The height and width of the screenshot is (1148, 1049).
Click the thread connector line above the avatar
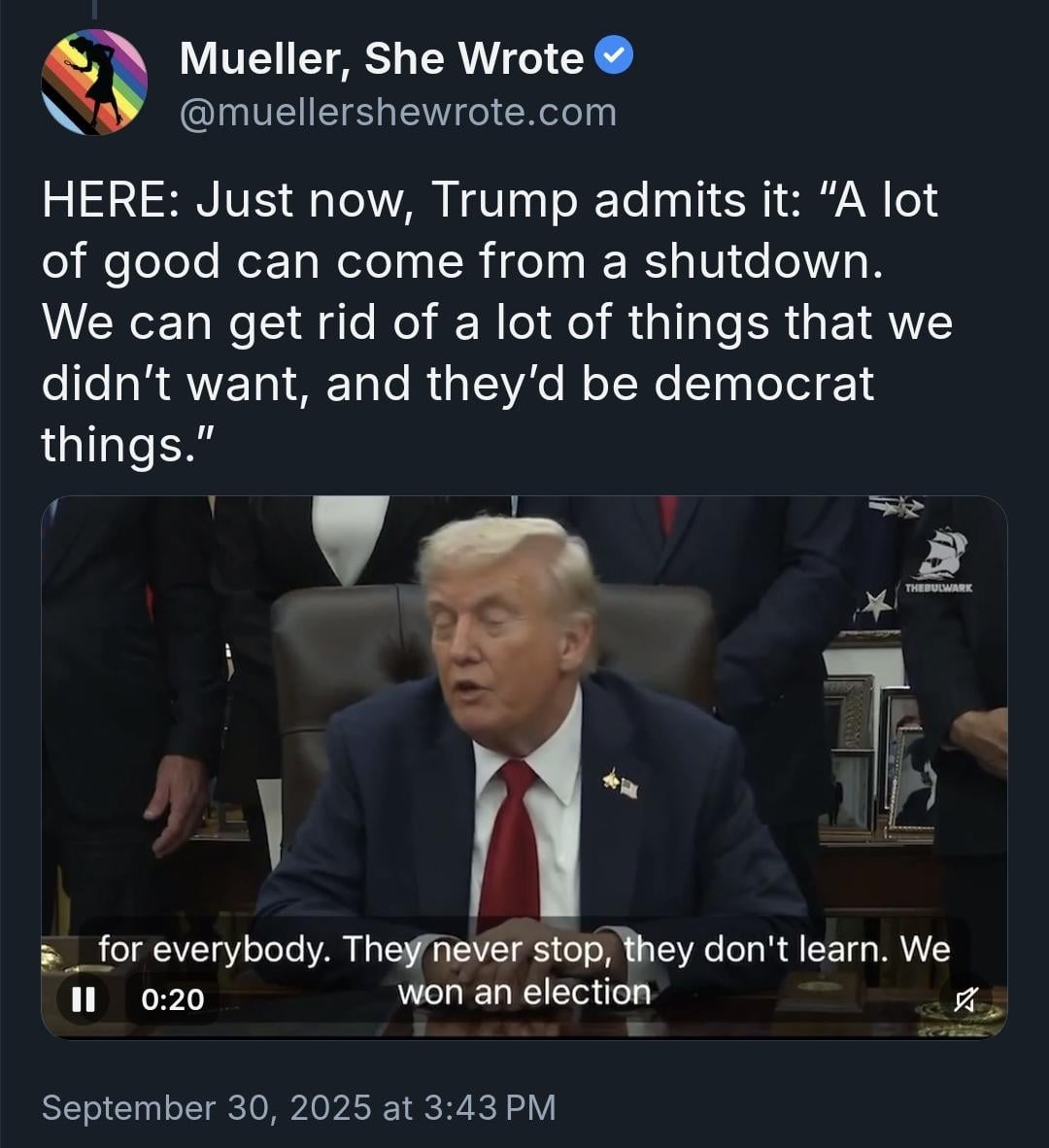(x=94, y=9)
